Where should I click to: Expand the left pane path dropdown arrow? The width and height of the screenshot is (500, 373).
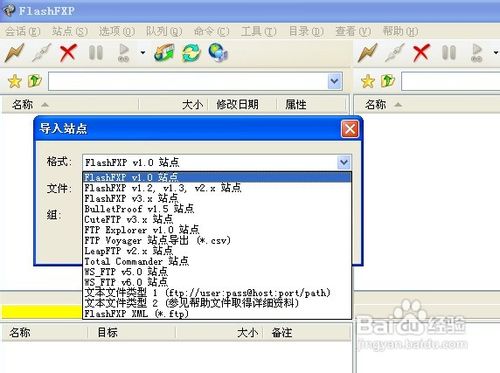[x=335, y=81]
